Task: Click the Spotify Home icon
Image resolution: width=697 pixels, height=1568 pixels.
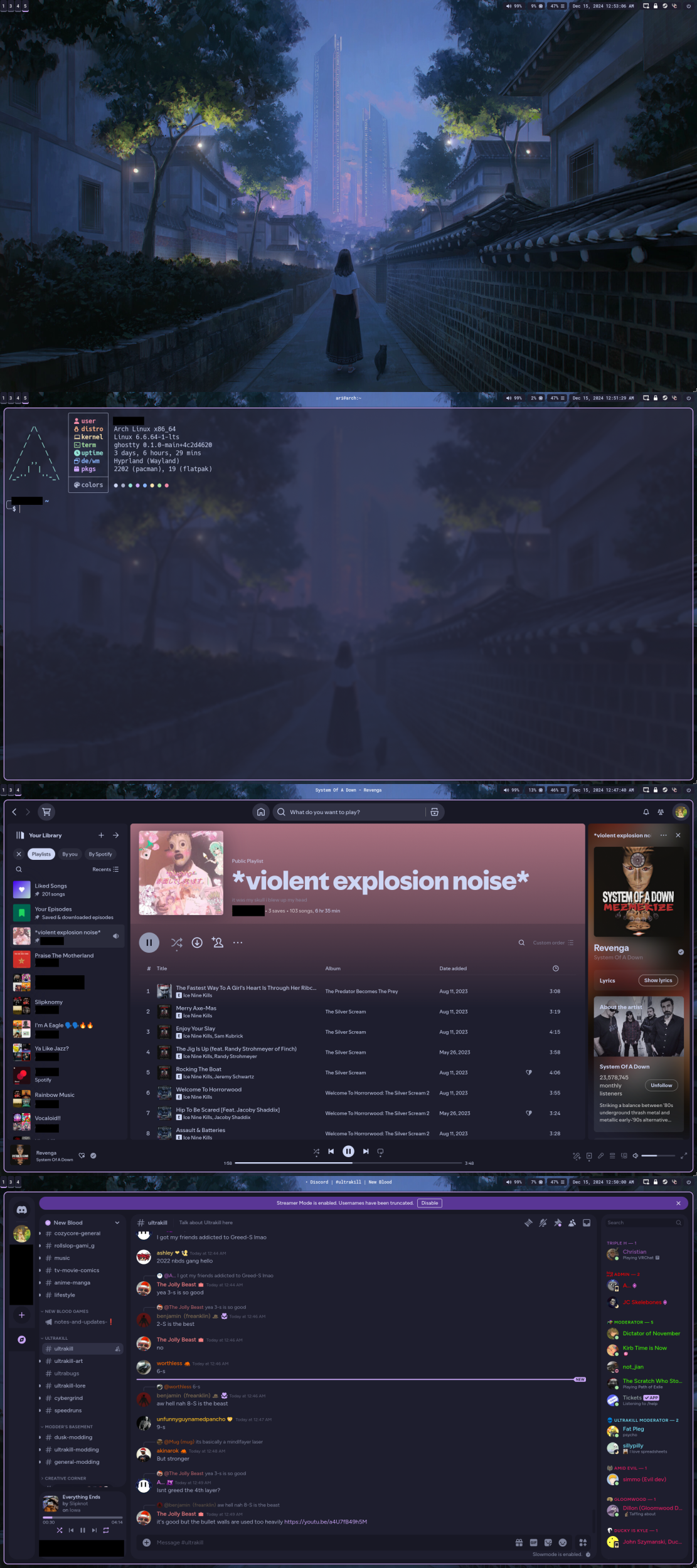Action: pyautogui.click(x=261, y=812)
